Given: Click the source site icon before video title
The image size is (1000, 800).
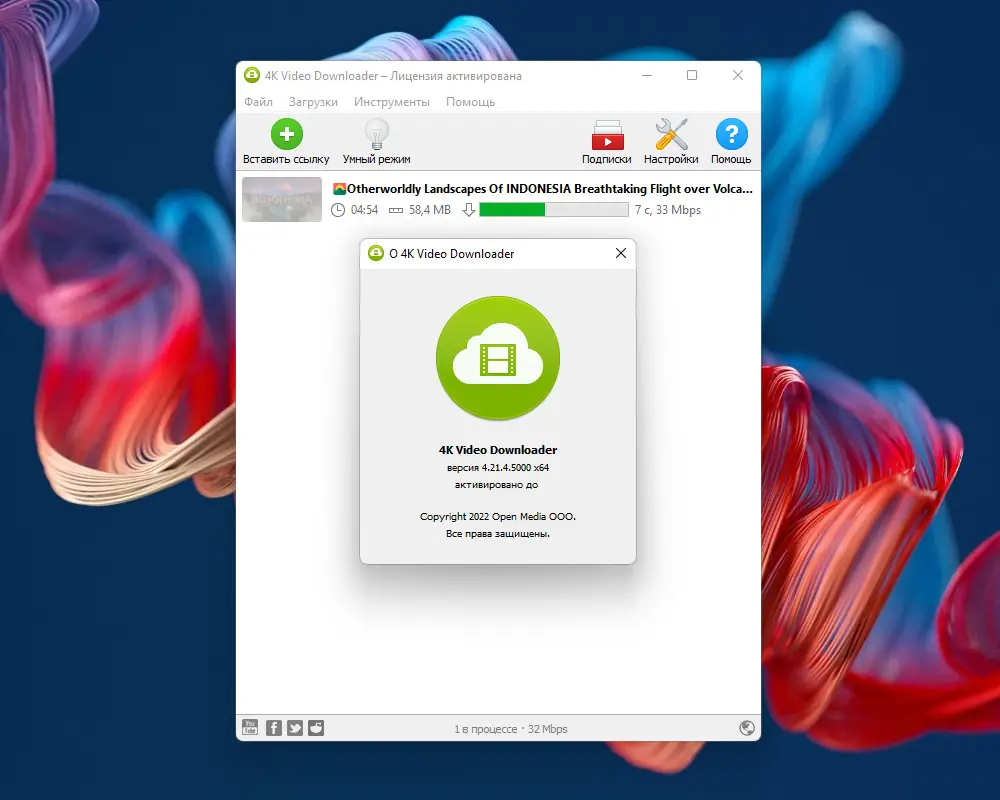Looking at the screenshot, I should (x=339, y=189).
